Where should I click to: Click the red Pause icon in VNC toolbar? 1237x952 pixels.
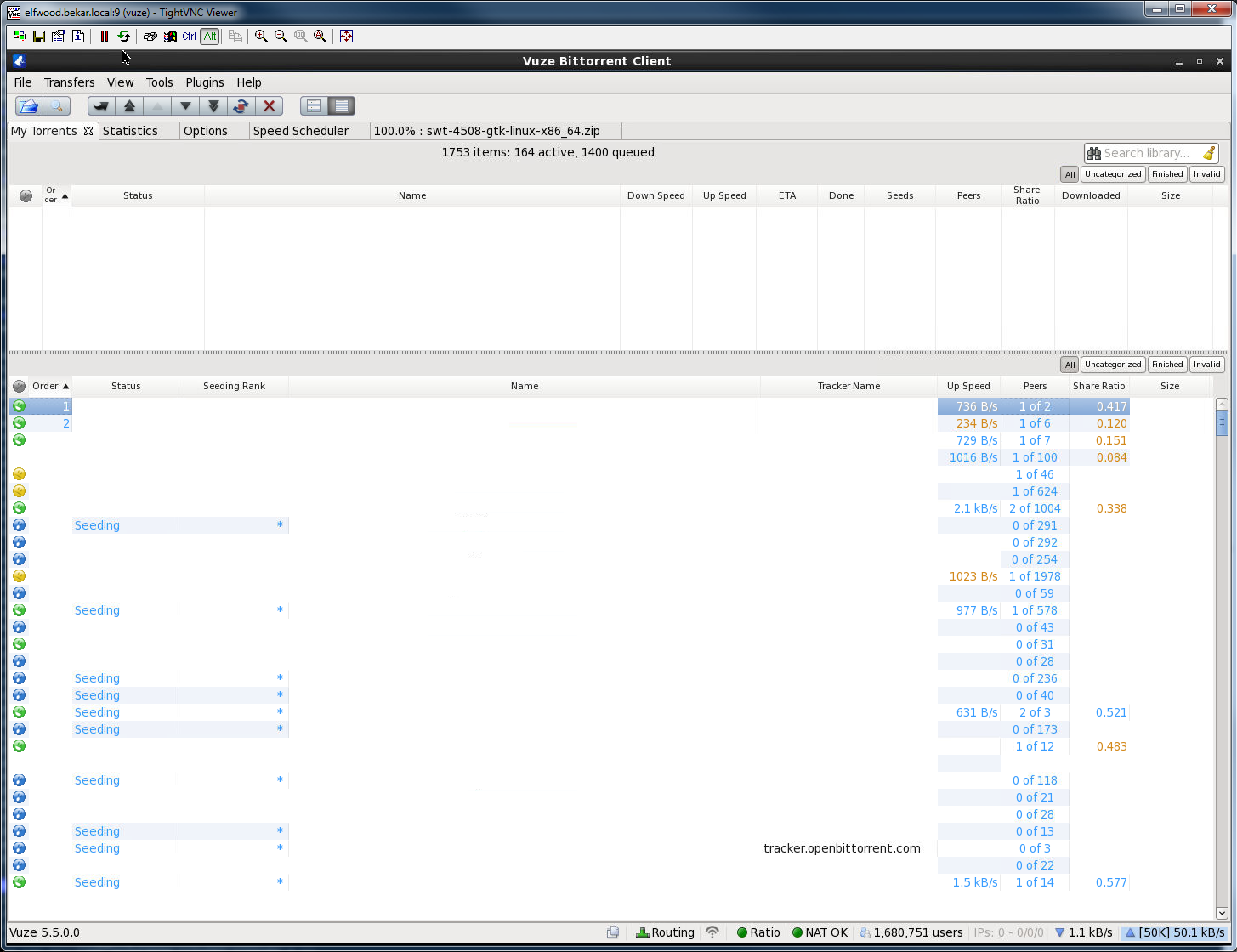click(x=105, y=37)
